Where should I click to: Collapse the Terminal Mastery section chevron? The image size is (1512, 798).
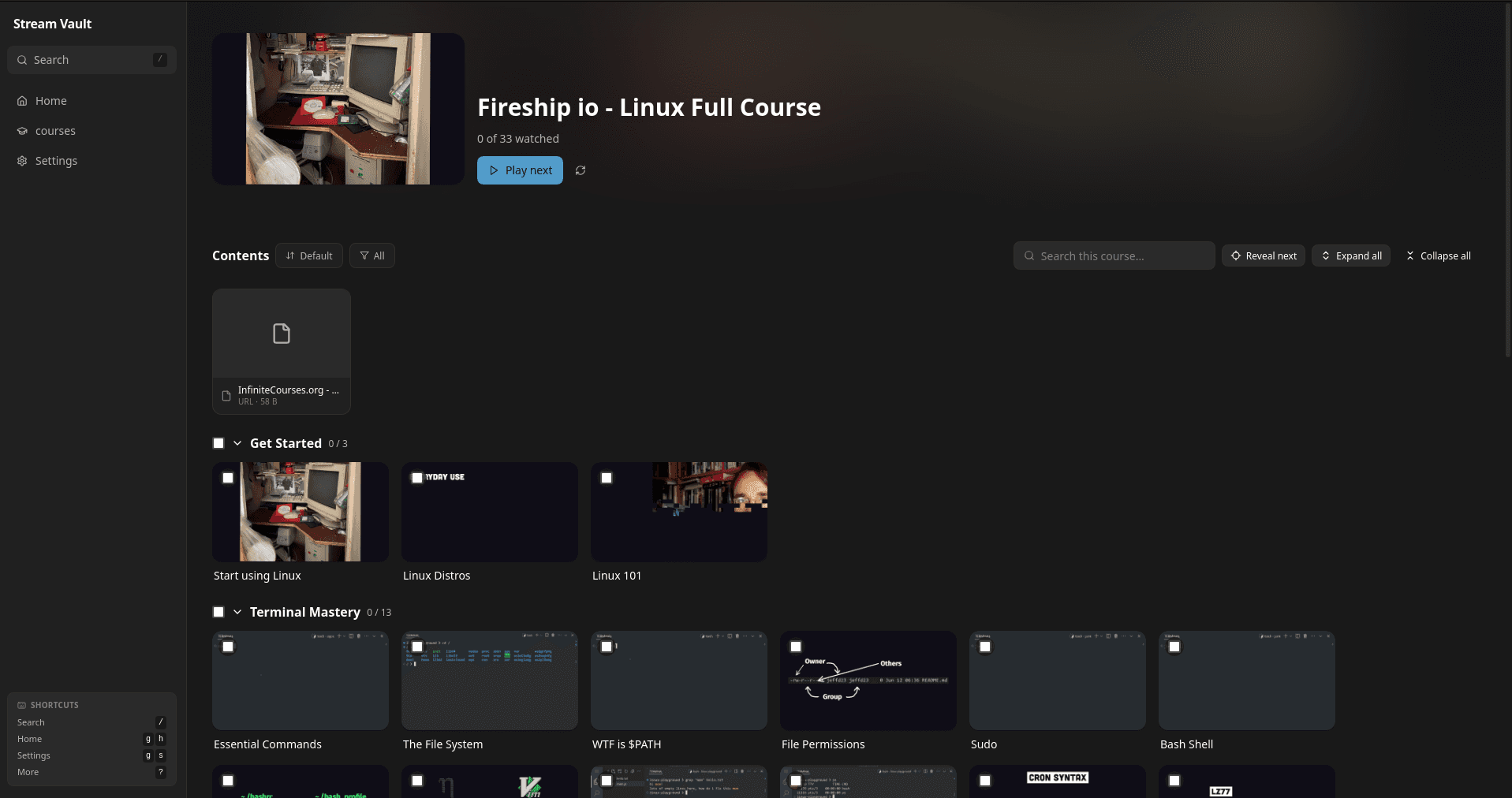tap(237, 612)
